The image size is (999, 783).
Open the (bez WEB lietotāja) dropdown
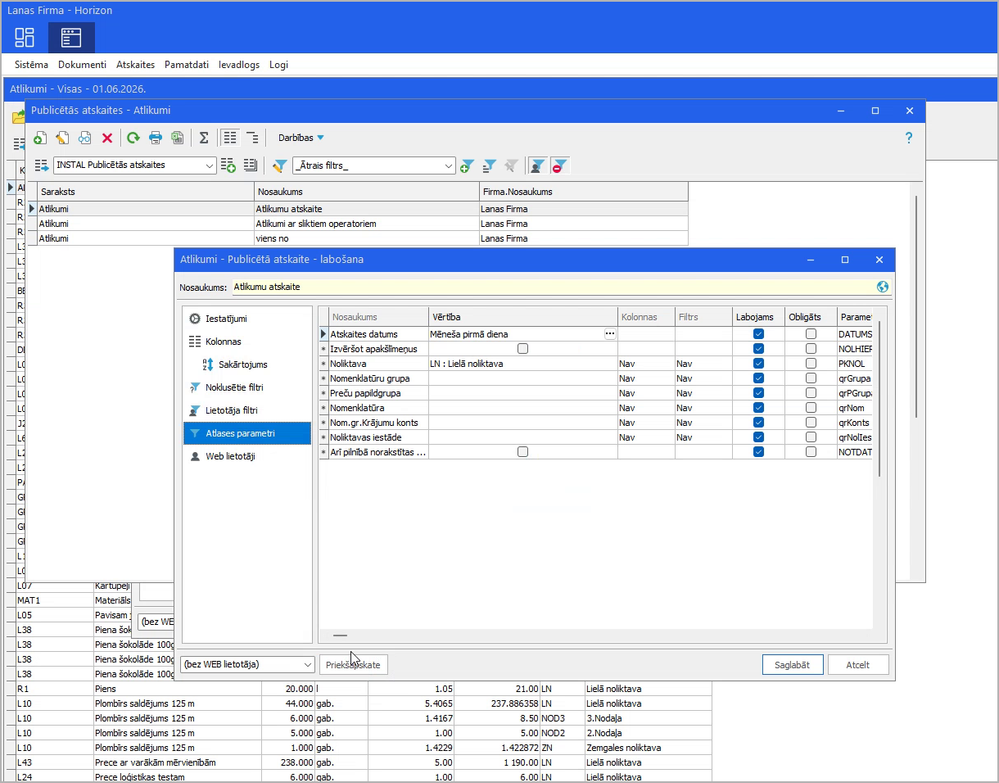[x=308, y=664]
